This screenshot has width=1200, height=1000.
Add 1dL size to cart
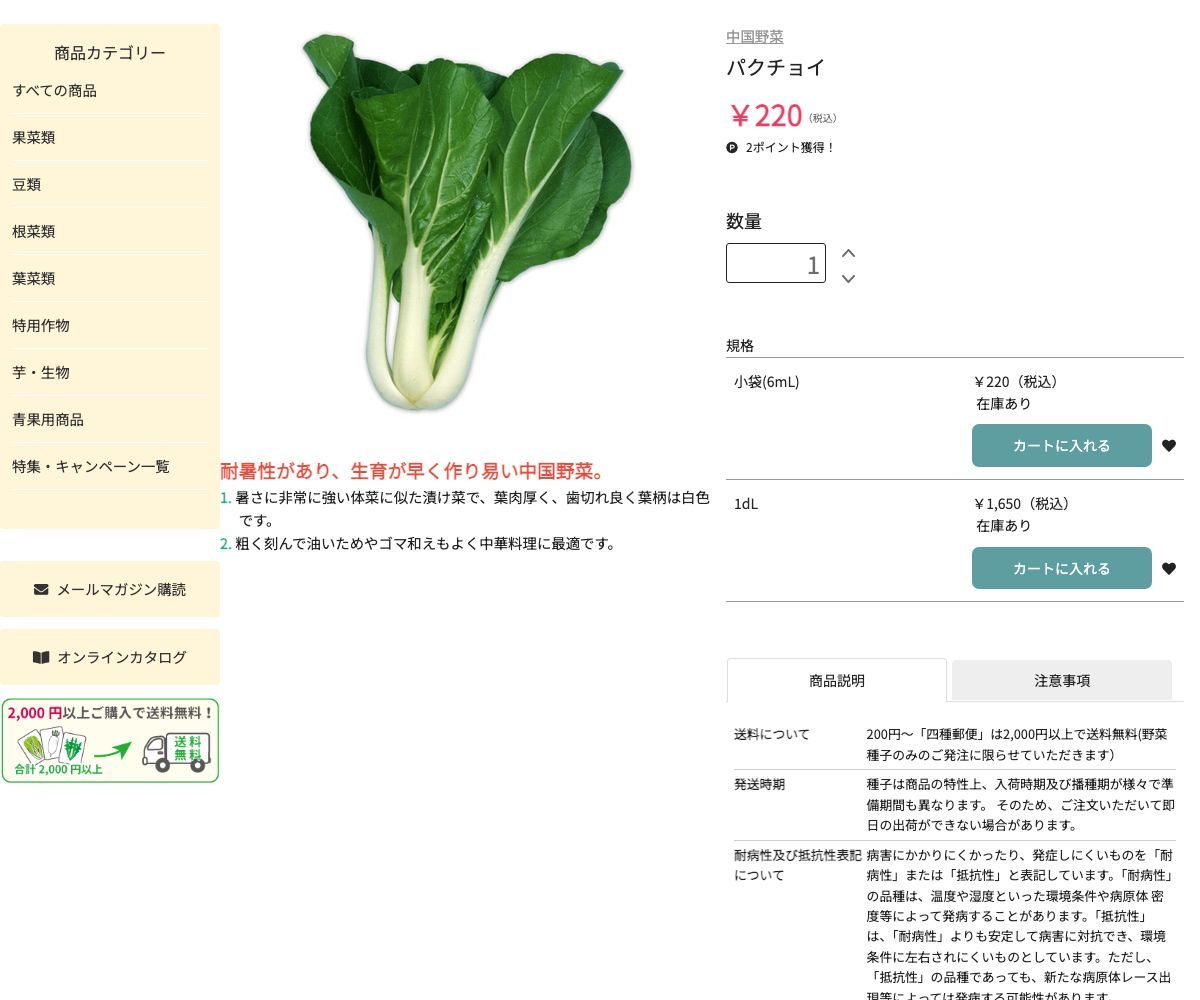click(x=1061, y=569)
